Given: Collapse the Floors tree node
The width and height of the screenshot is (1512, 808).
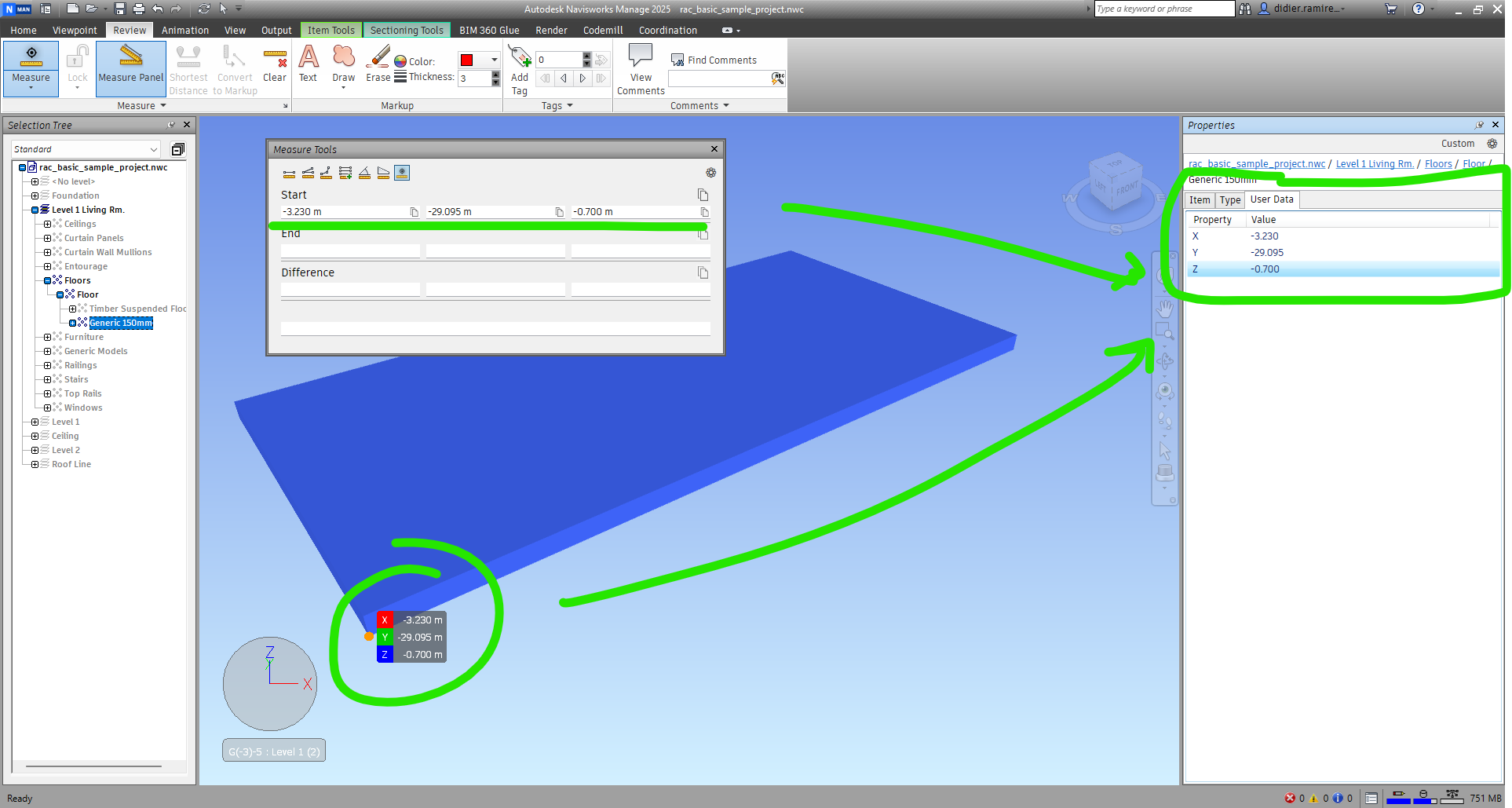Looking at the screenshot, I should 47,280.
